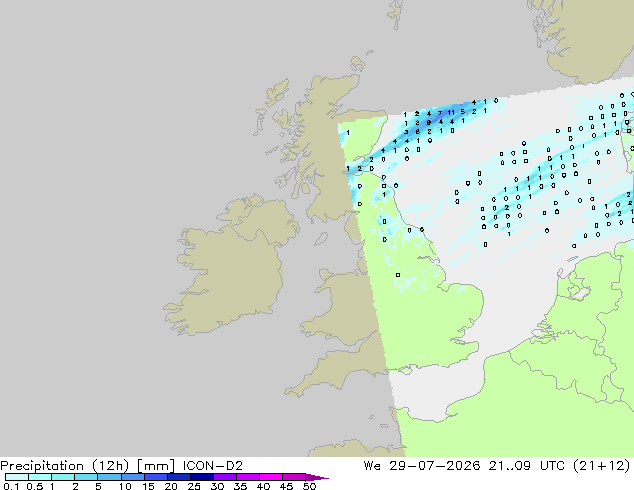634x490 pixels.
Task: Click the '0.1' legend label
Action: pyautogui.click(x=11, y=486)
